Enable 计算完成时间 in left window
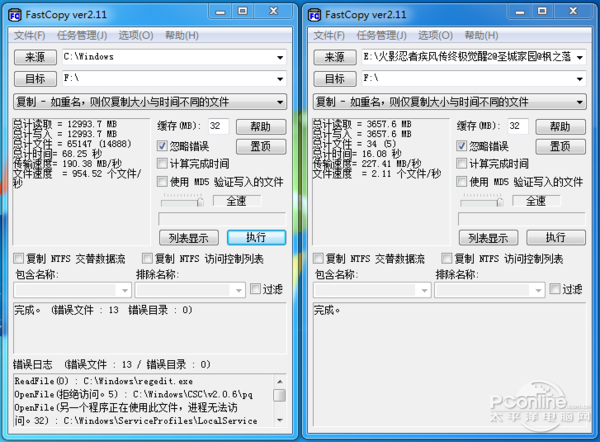600x442 pixels. (162, 164)
